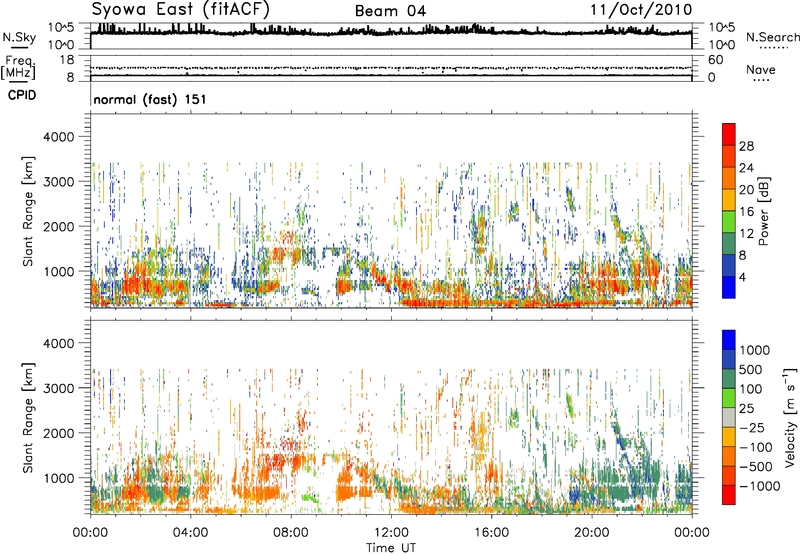Click the '28' tick on the Power colorbar
Image resolution: width=800 pixels, height=554 pixels.
pyautogui.click(x=746, y=146)
